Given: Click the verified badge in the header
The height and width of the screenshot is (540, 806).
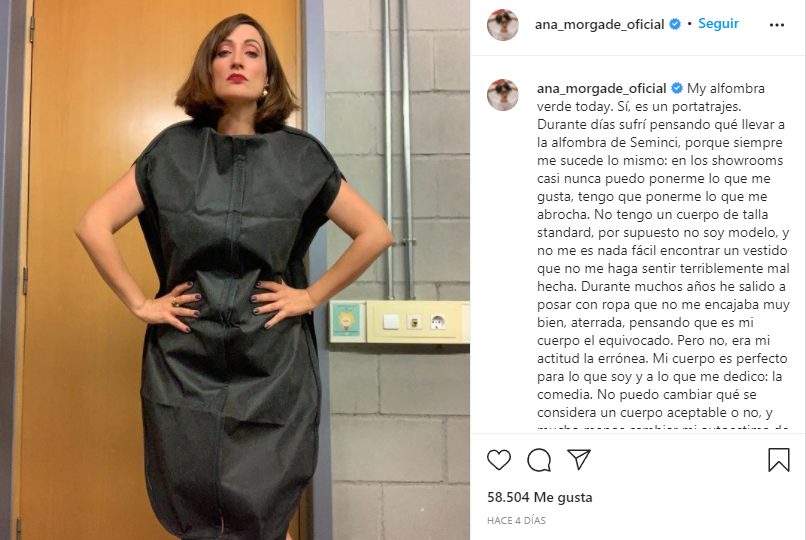Looking at the screenshot, I should (675, 24).
